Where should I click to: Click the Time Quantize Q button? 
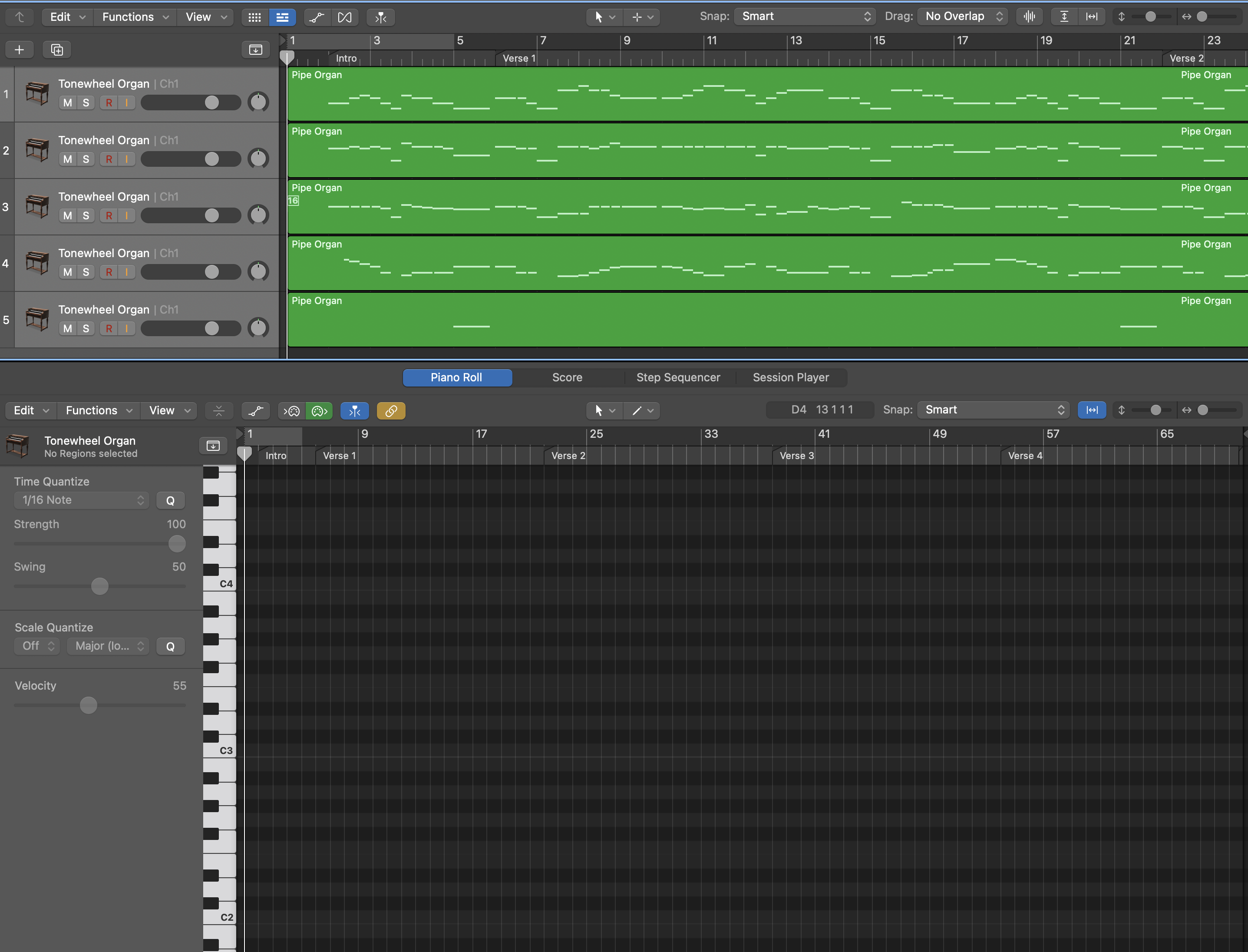pos(171,500)
